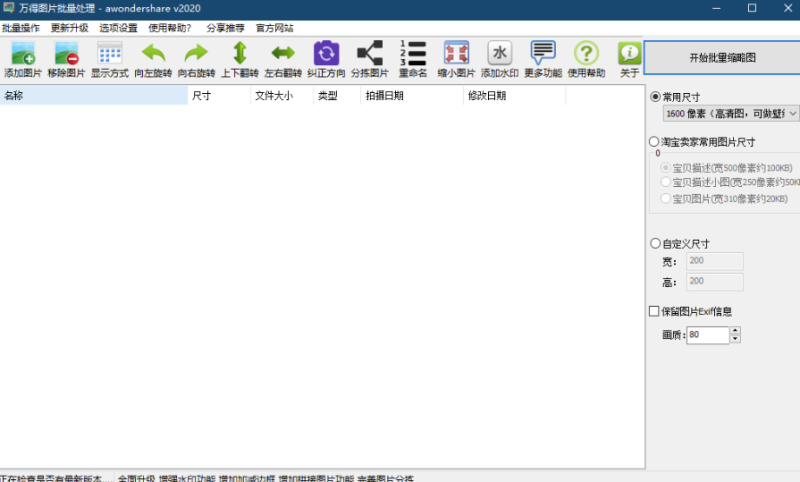This screenshot has height=482, width=800.
Task: Open the 显示方式 display mode picker
Action: tap(110, 59)
